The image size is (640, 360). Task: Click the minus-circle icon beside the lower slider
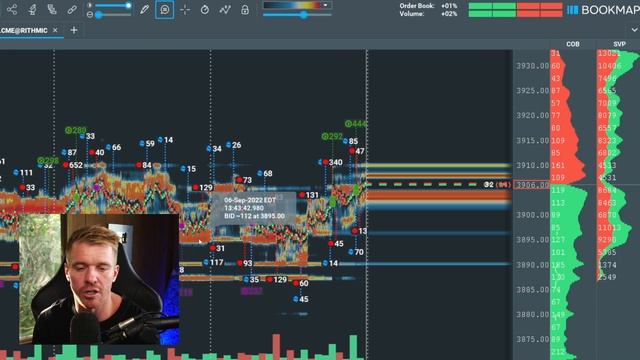pyautogui.click(x=90, y=15)
